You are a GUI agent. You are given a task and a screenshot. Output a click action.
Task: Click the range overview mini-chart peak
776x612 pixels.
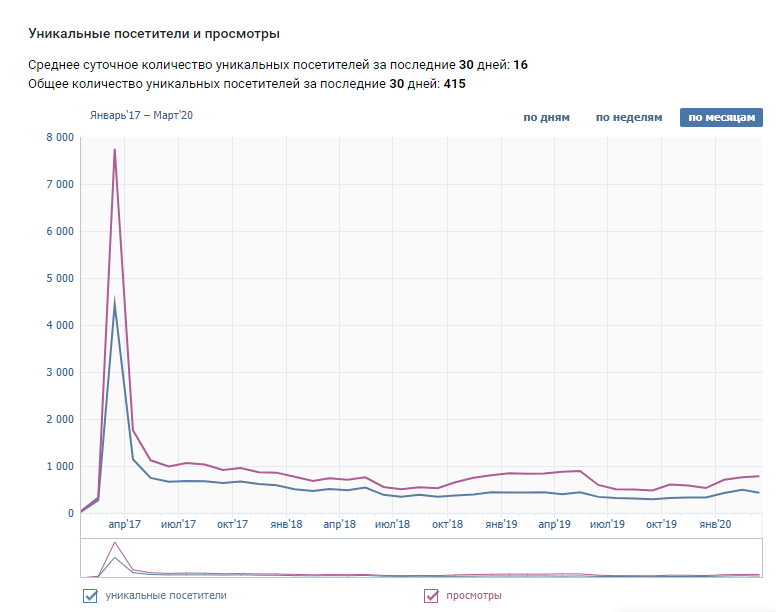pyautogui.click(x=115, y=543)
